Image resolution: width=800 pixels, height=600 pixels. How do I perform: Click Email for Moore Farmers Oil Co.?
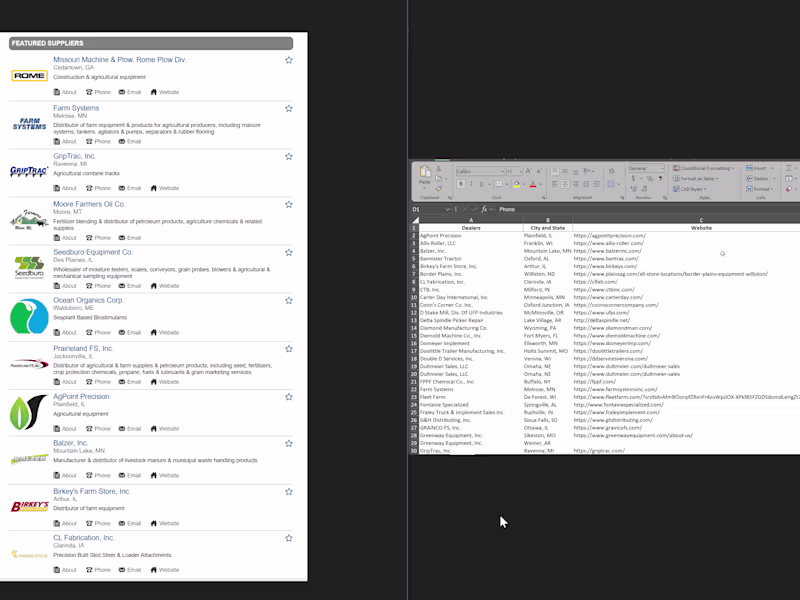(130, 238)
